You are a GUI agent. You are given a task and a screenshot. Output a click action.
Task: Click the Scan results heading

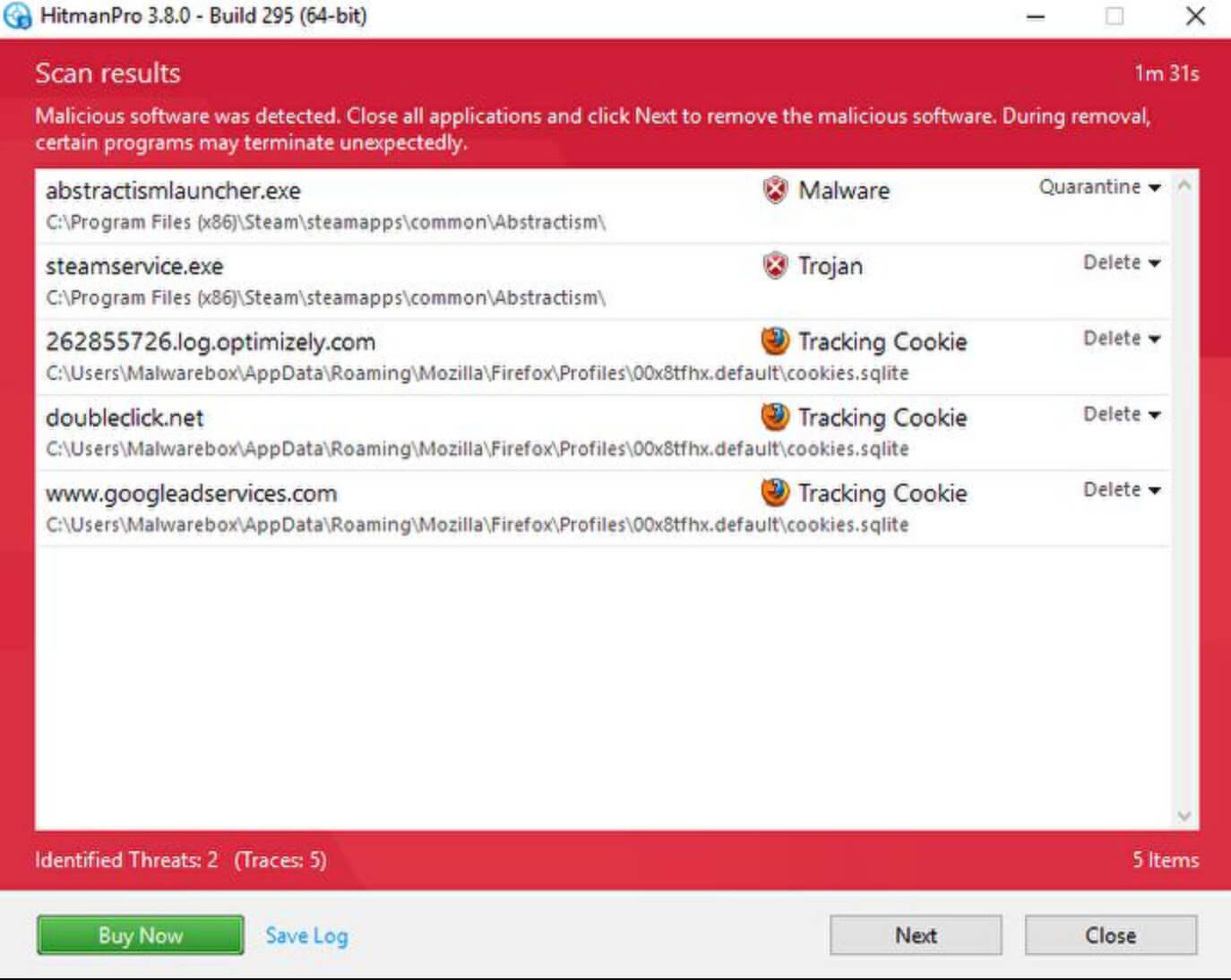pos(108,73)
